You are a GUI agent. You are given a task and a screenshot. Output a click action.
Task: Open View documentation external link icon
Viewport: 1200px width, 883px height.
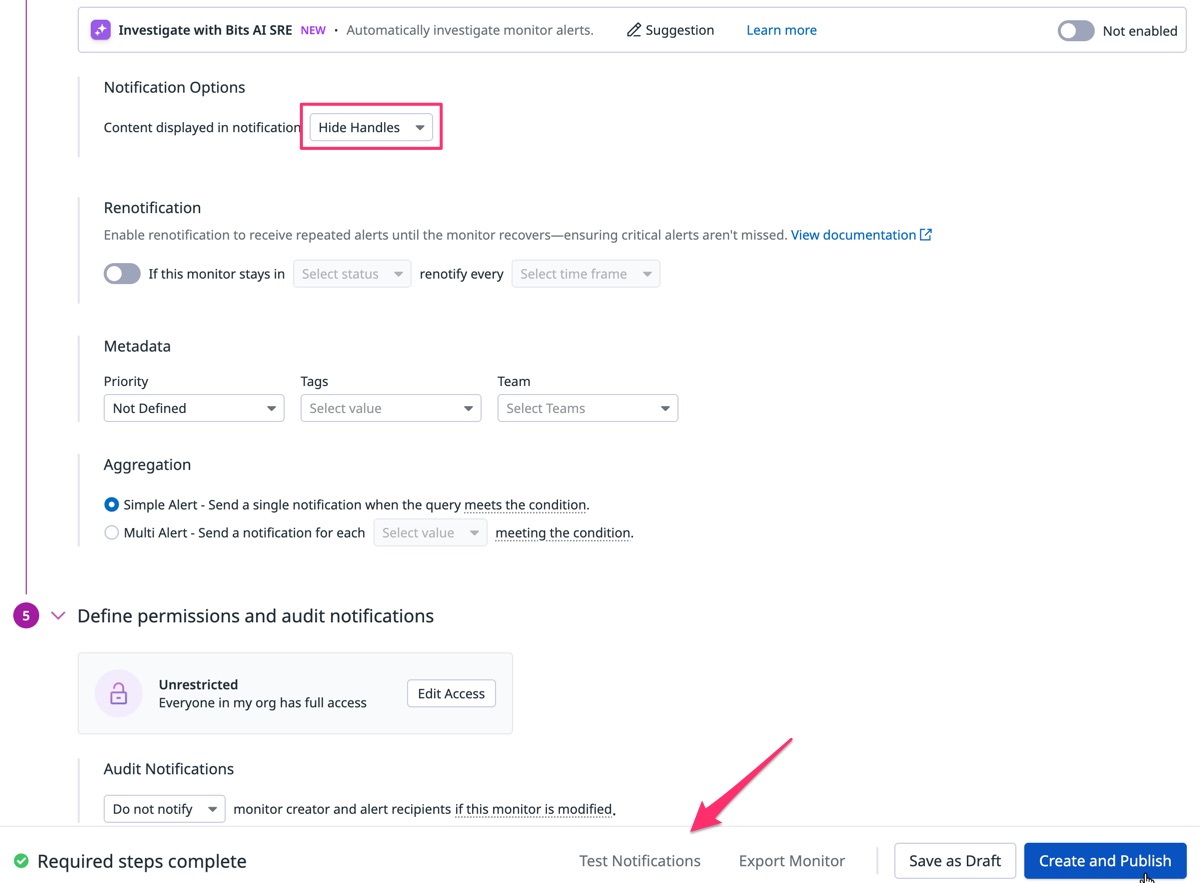point(925,234)
